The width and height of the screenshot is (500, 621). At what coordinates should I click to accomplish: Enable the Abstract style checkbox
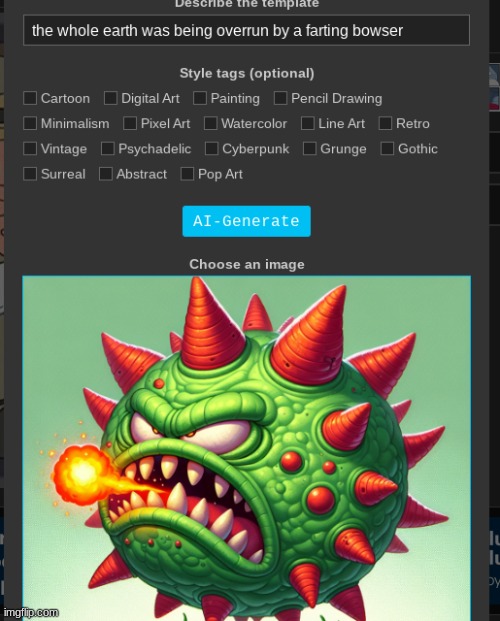(x=106, y=174)
